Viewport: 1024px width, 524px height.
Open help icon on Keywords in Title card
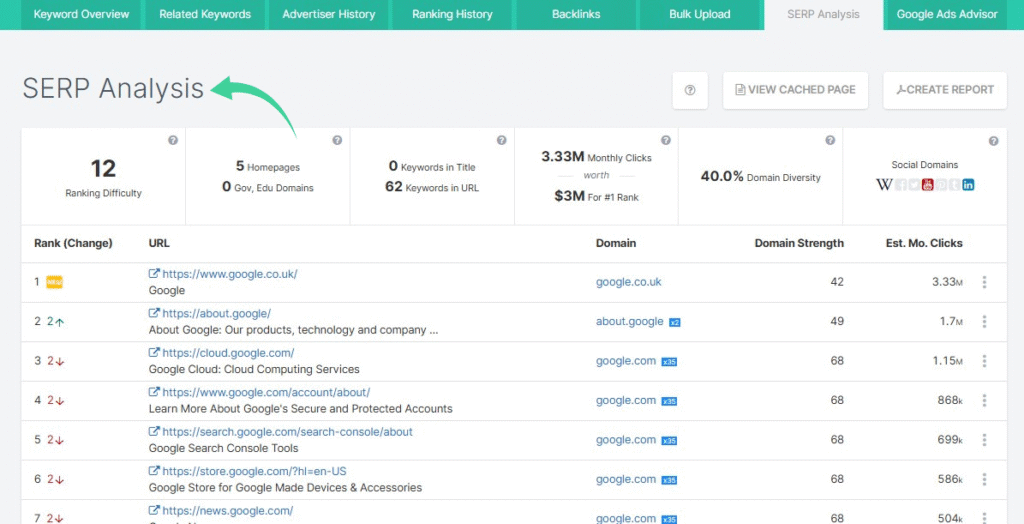[502, 140]
